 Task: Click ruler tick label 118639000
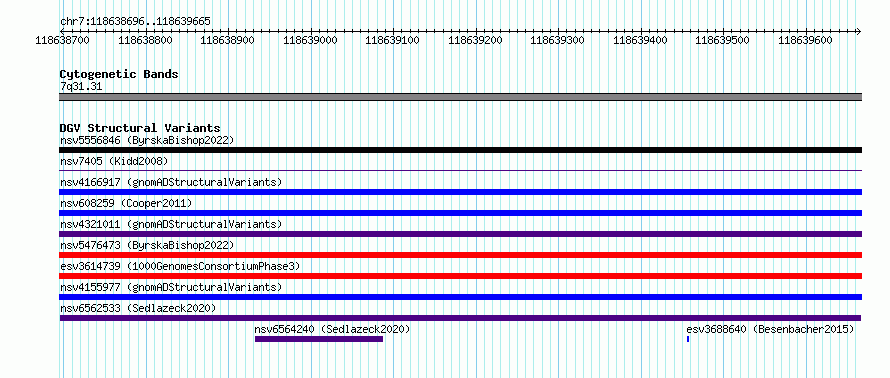point(310,40)
